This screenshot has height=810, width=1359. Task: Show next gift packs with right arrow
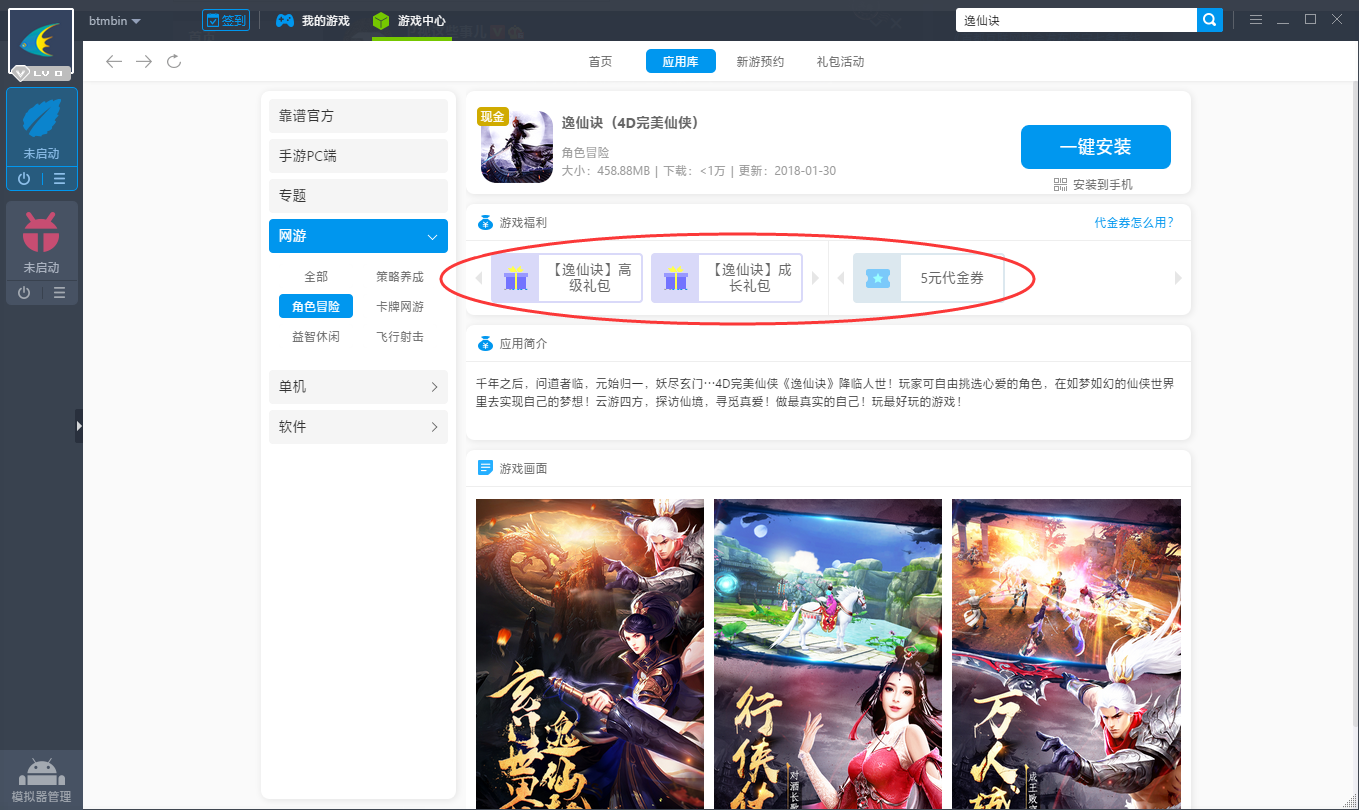(x=815, y=278)
